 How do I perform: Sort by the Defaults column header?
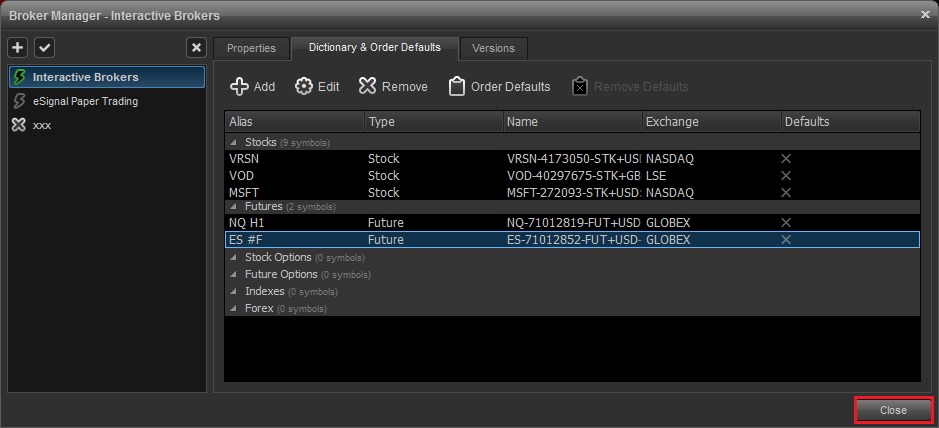(x=850, y=122)
